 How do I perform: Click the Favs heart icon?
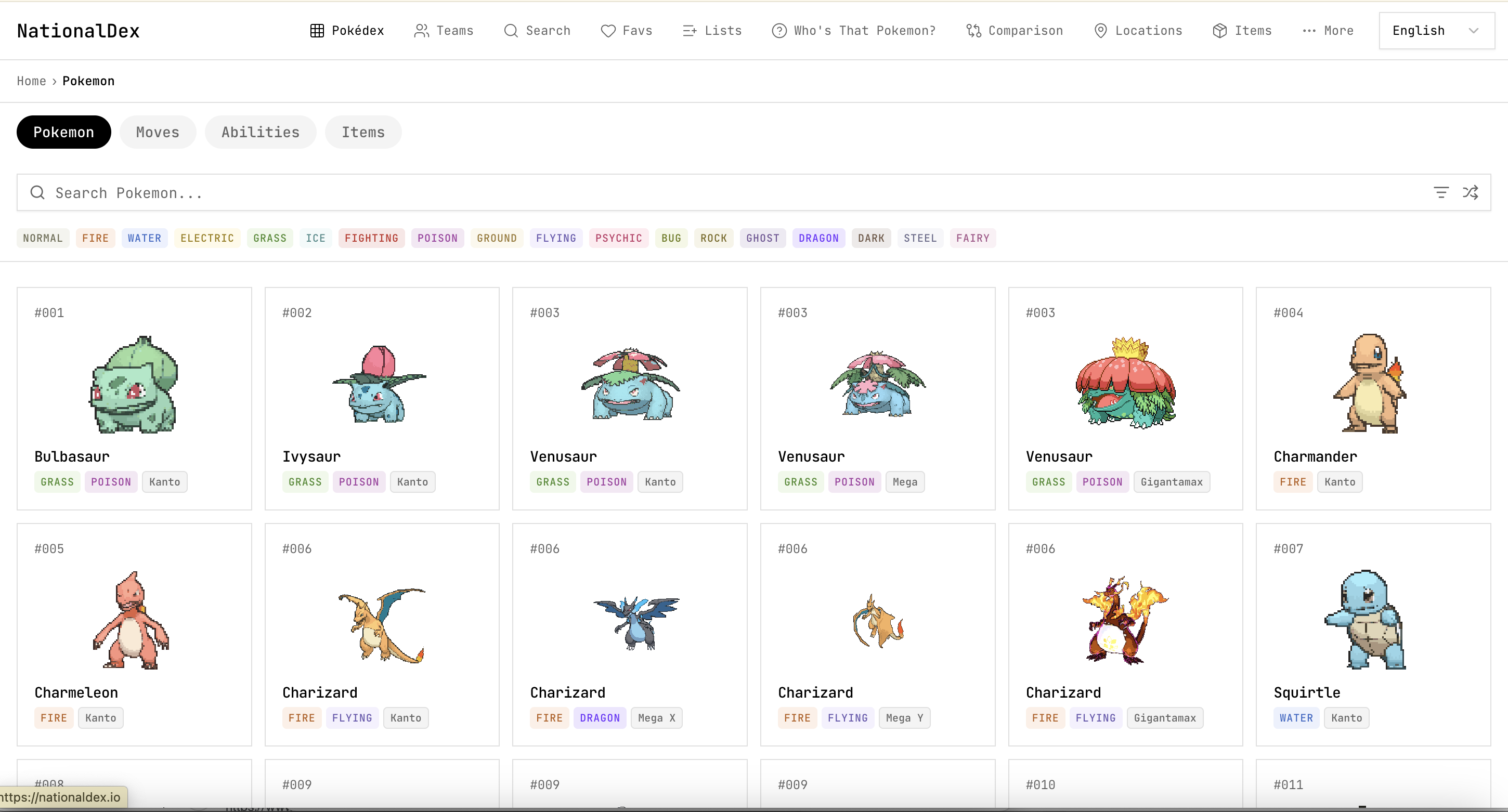pyautogui.click(x=608, y=31)
